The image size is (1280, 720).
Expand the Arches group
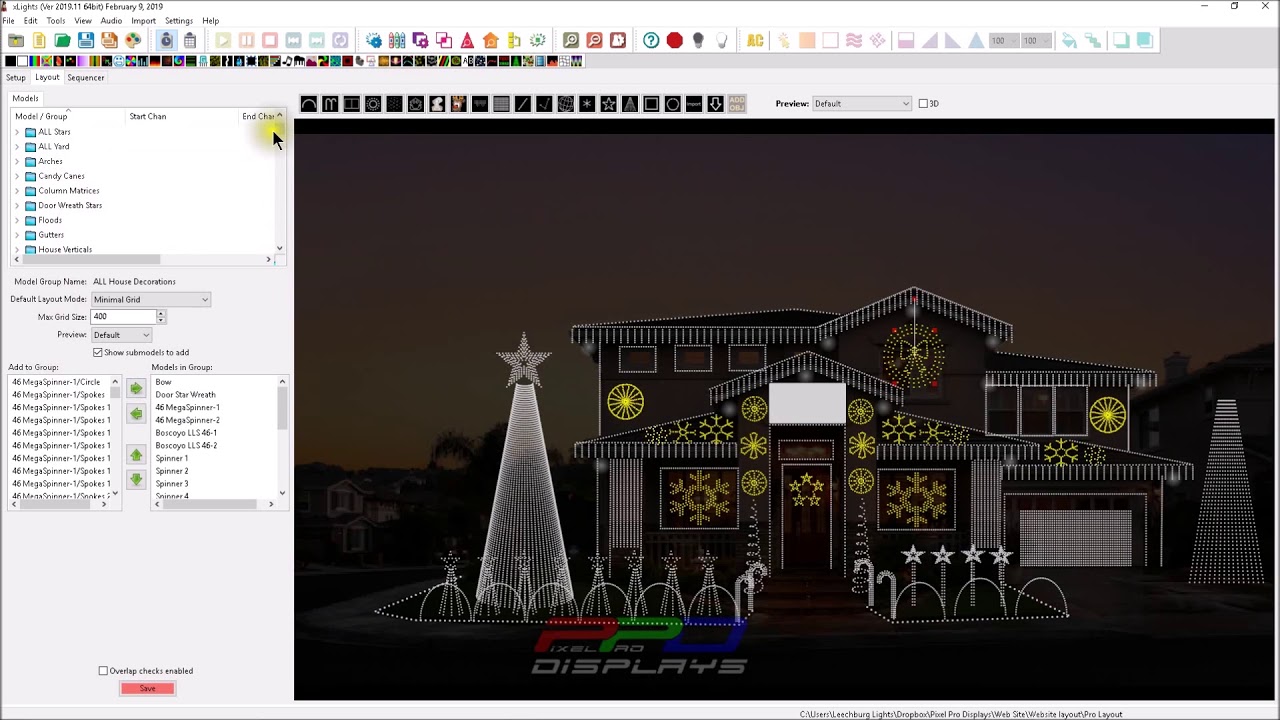click(17, 161)
